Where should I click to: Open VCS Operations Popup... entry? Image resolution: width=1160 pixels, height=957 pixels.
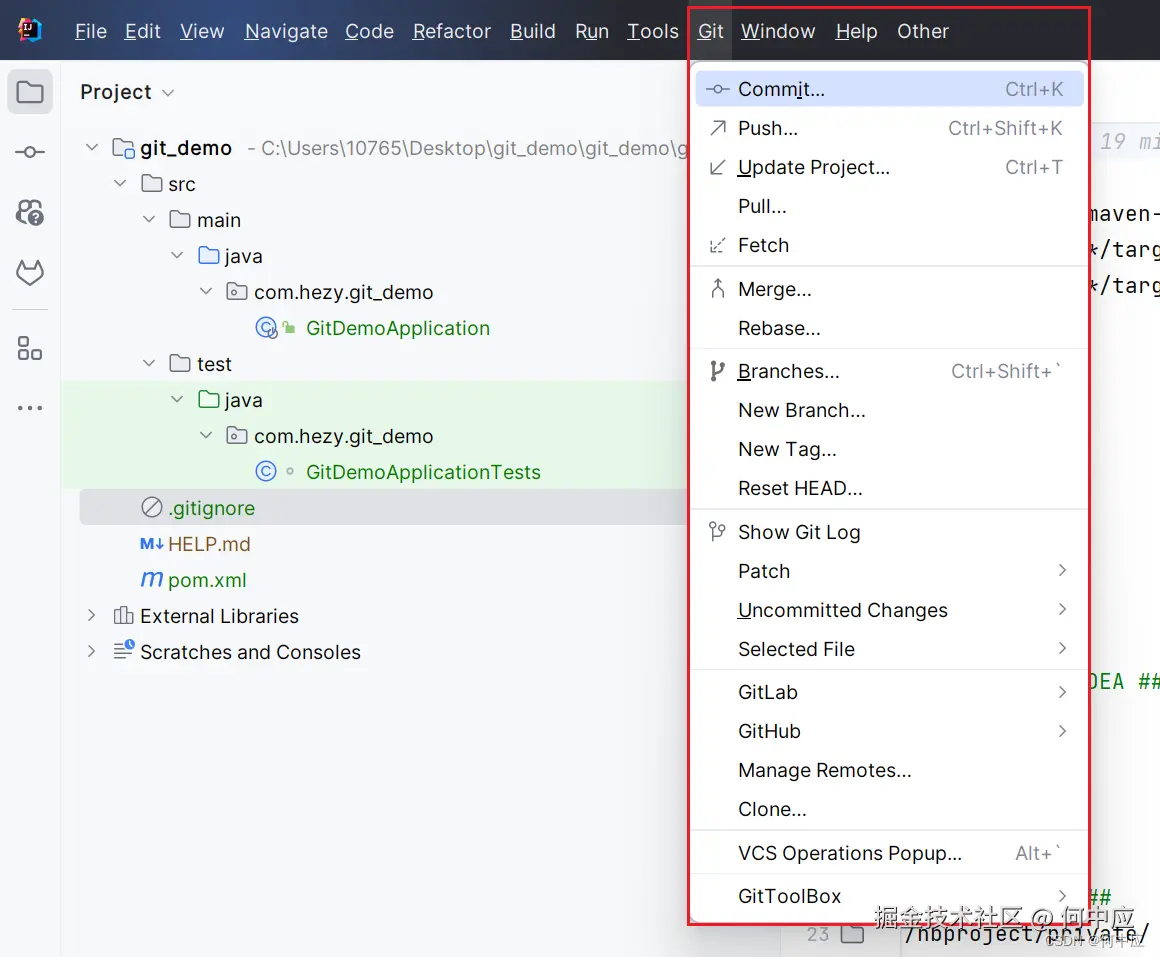(888, 853)
